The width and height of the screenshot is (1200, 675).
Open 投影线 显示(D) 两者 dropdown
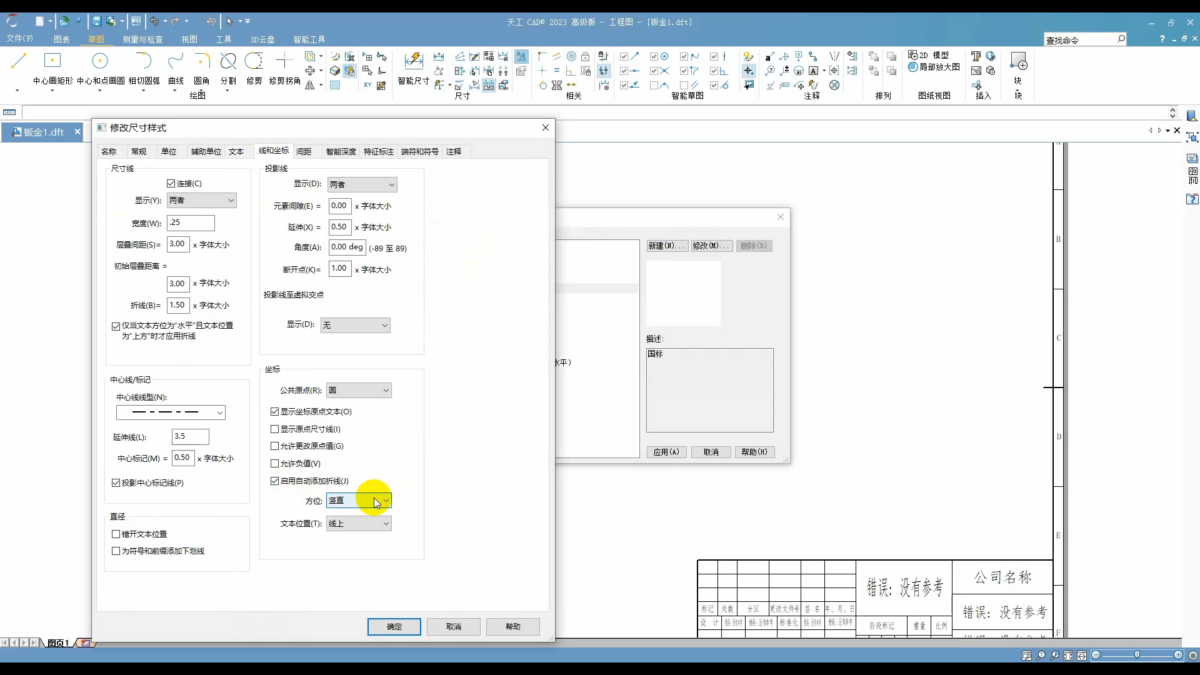click(x=362, y=185)
